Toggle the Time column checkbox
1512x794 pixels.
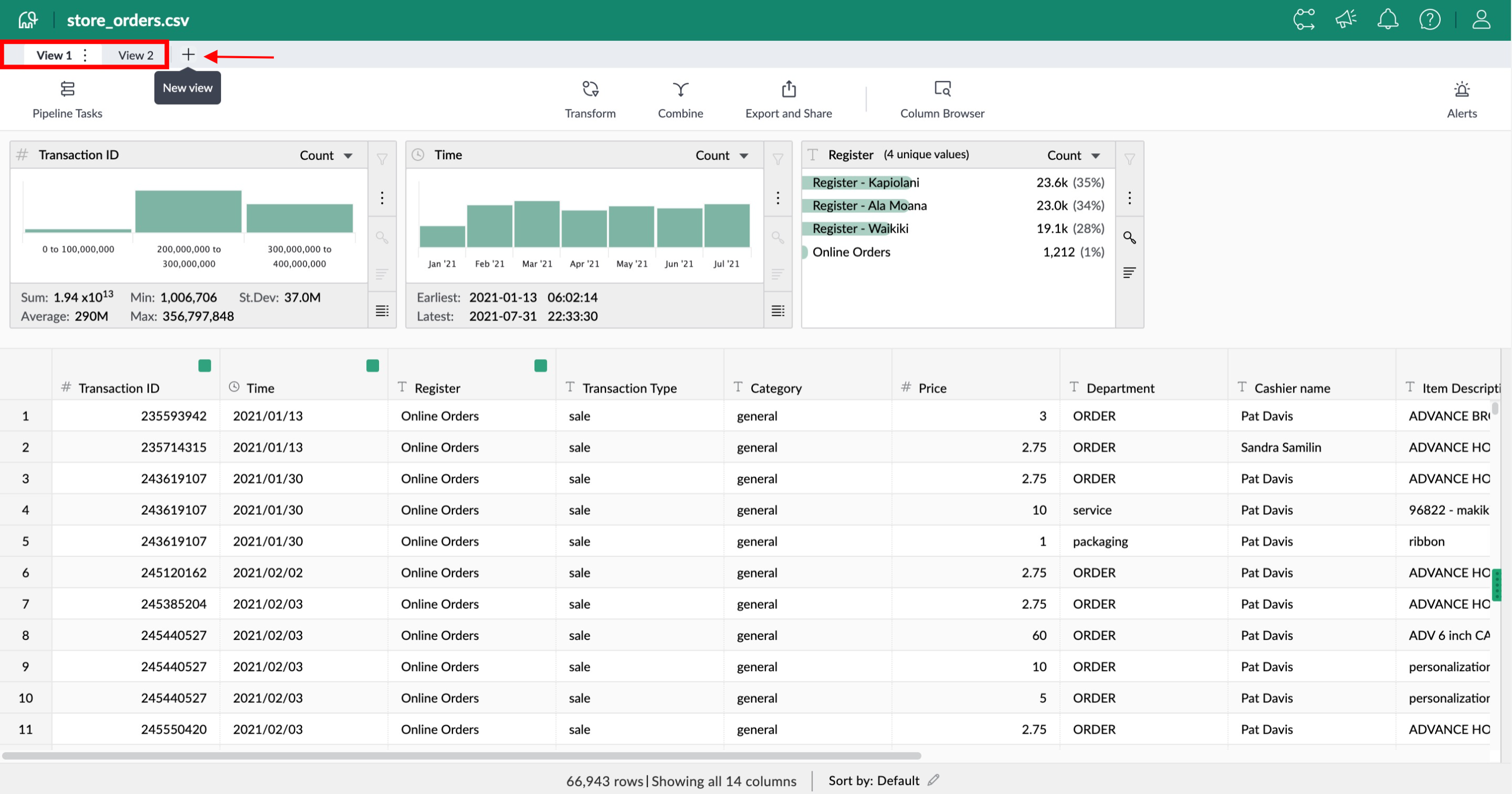[372, 364]
